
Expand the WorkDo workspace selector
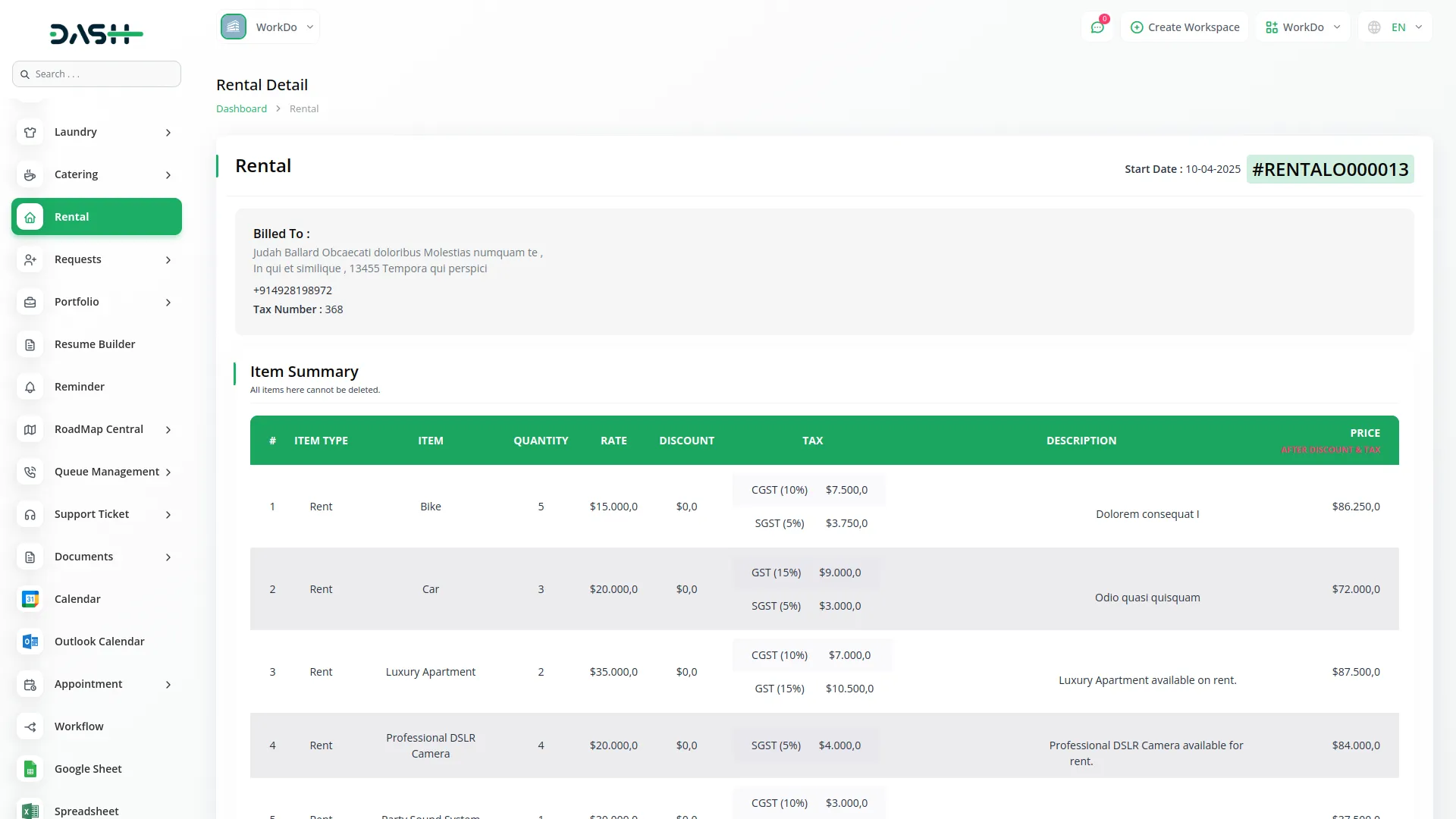click(x=1303, y=27)
